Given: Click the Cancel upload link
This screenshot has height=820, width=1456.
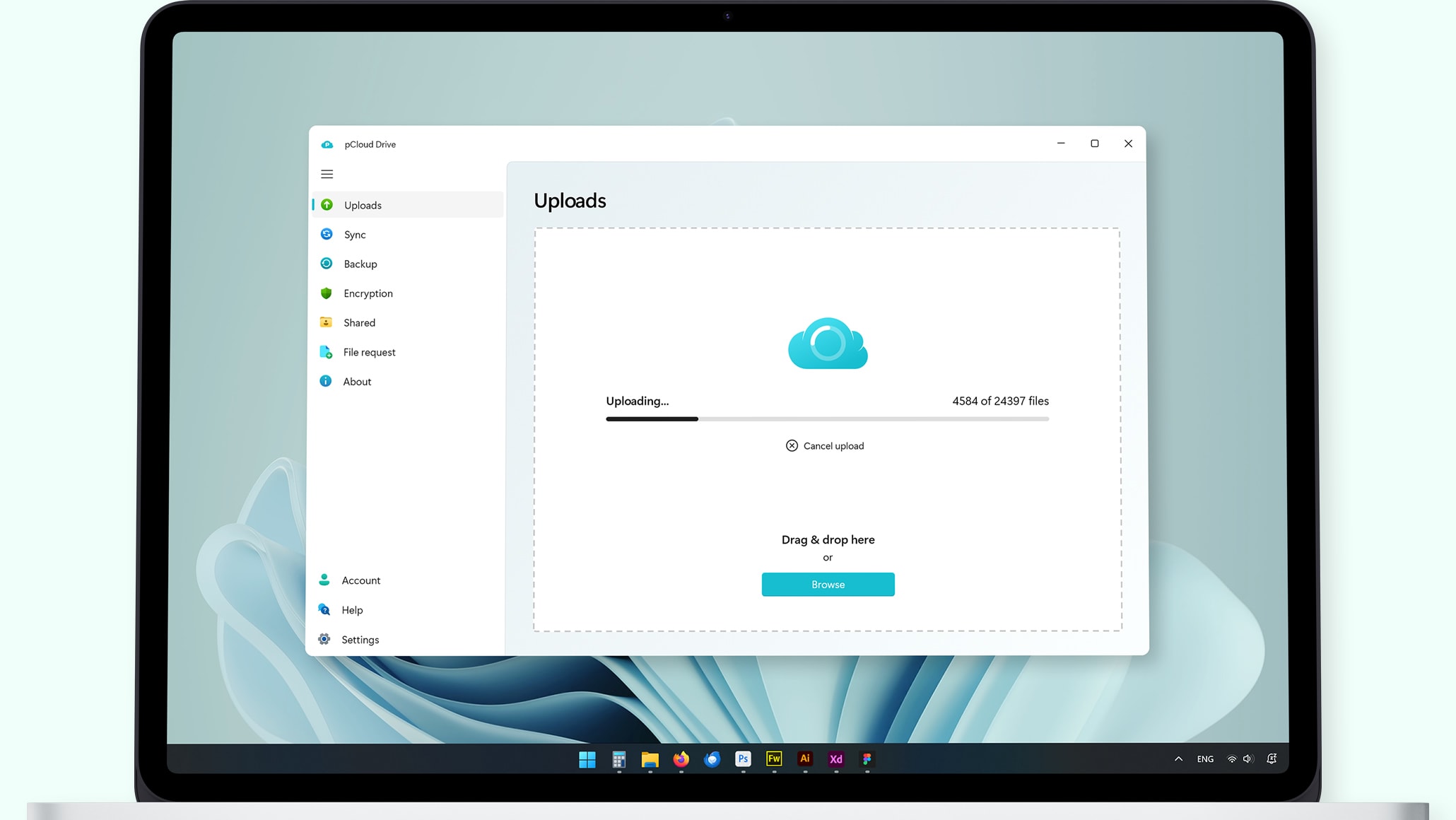Looking at the screenshot, I should tap(825, 446).
